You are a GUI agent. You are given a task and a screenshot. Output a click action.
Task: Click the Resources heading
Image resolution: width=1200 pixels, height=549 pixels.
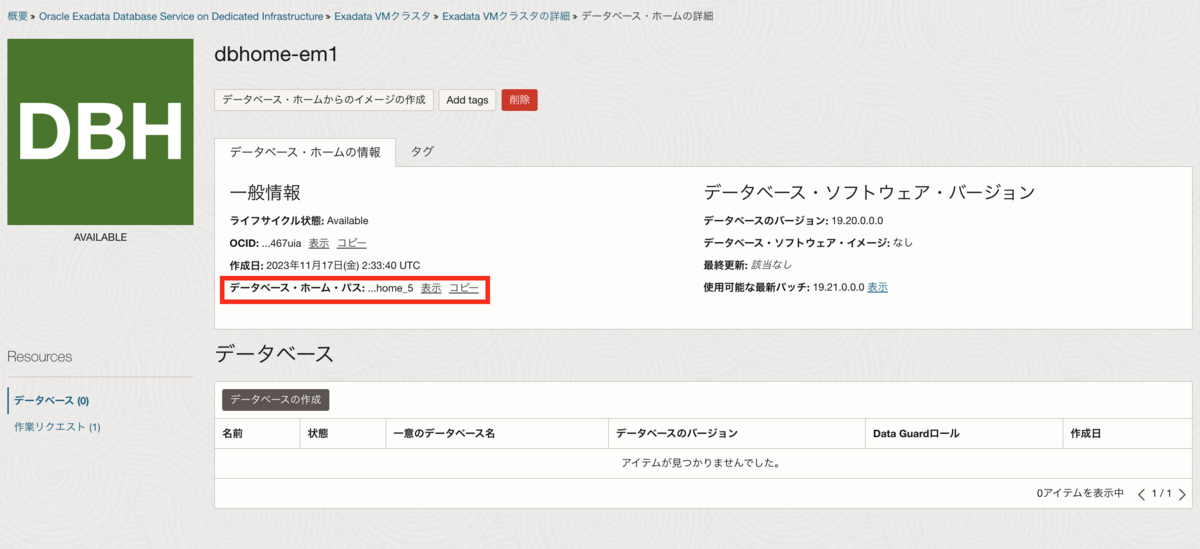coord(40,357)
